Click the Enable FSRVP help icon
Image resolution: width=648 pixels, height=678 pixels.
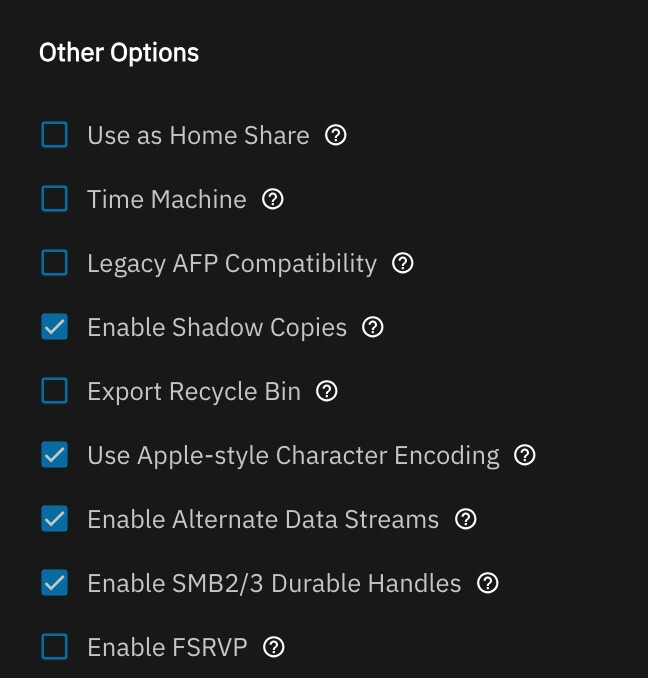coord(274,647)
